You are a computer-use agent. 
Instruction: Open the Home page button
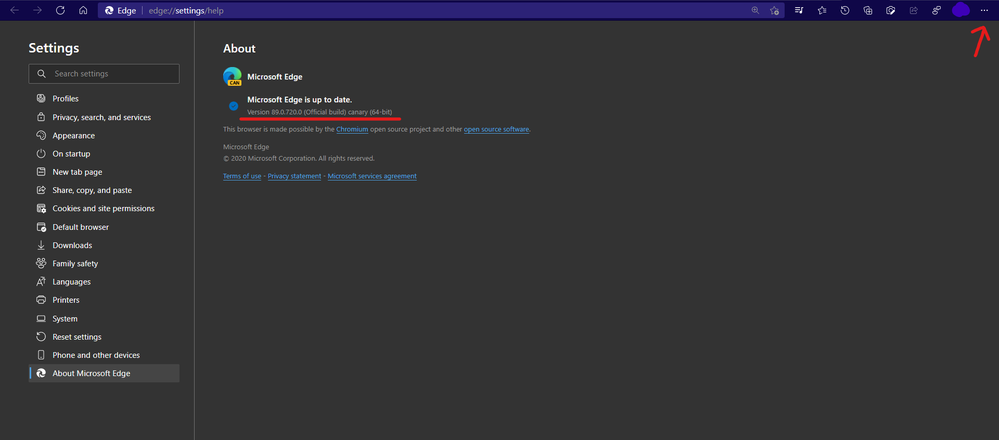[x=83, y=10]
